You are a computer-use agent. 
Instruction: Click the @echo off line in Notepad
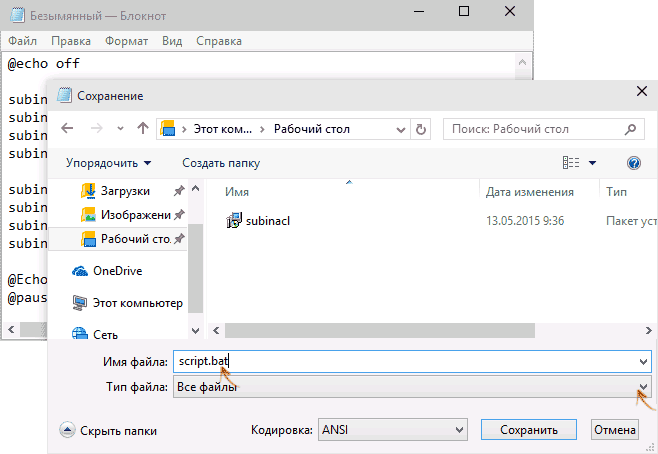click(x=44, y=63)
